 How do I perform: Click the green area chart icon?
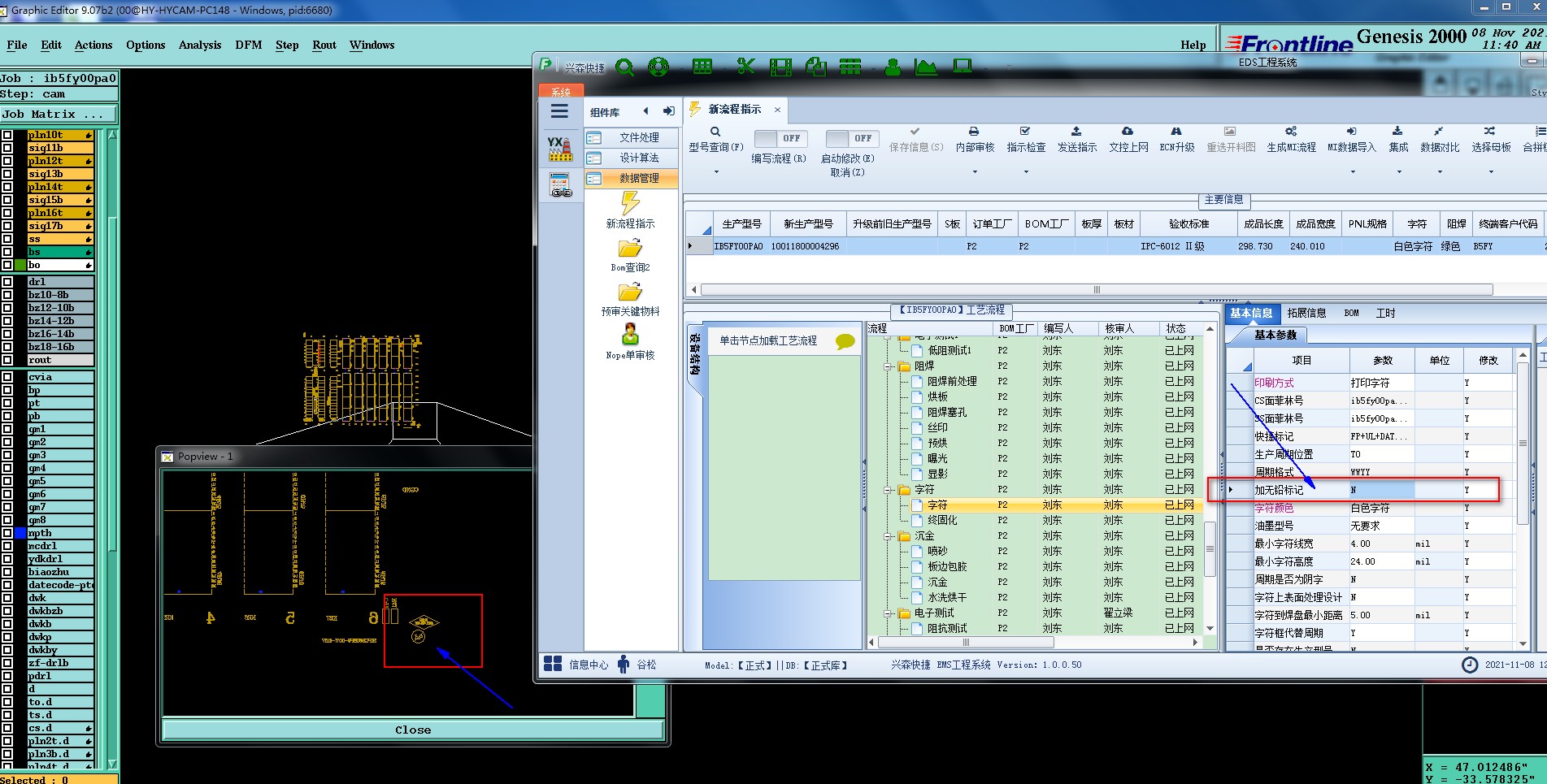click(x=926, y=67)
